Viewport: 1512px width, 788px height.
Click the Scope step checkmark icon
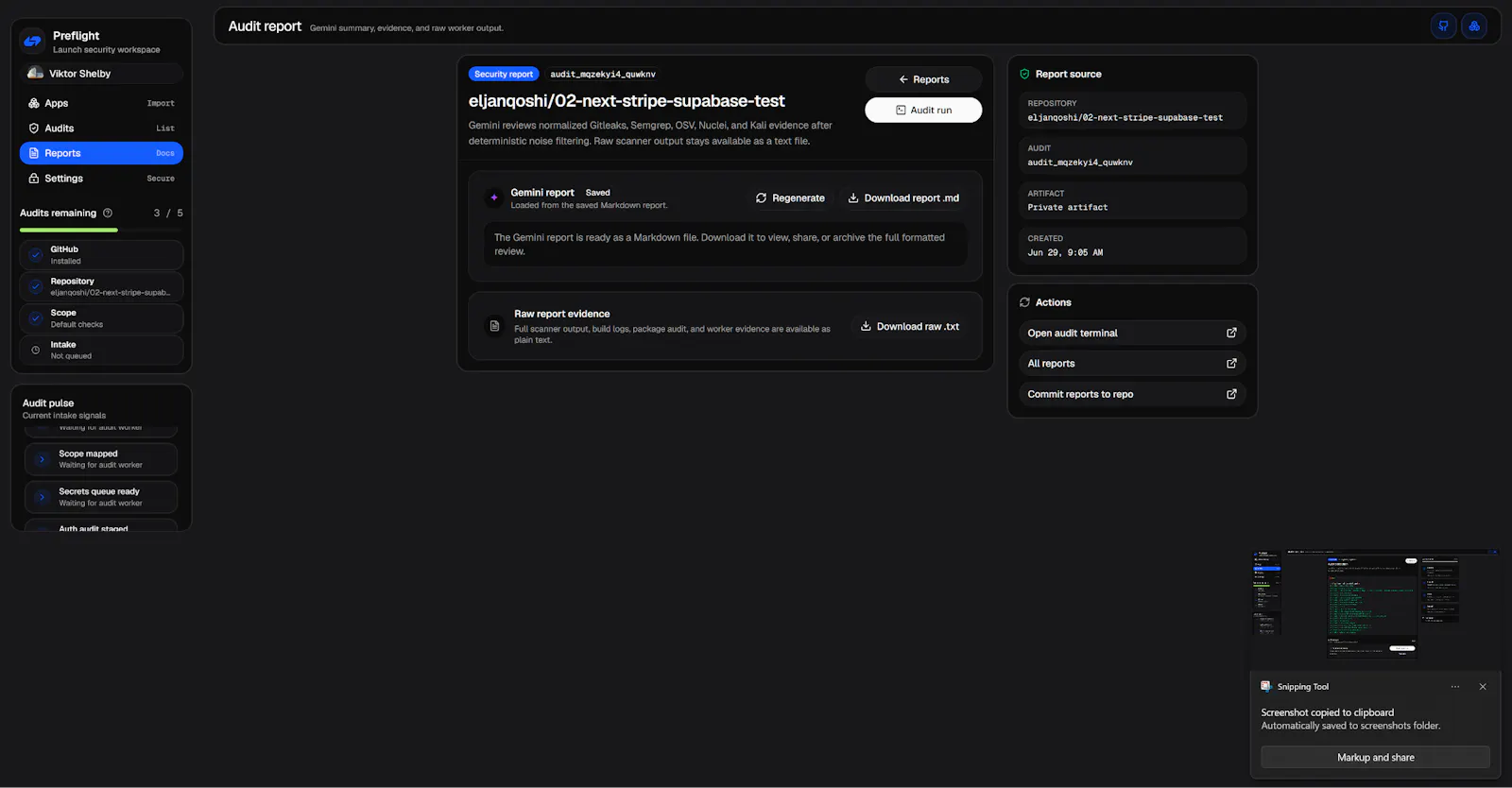[x=36, y=318]
